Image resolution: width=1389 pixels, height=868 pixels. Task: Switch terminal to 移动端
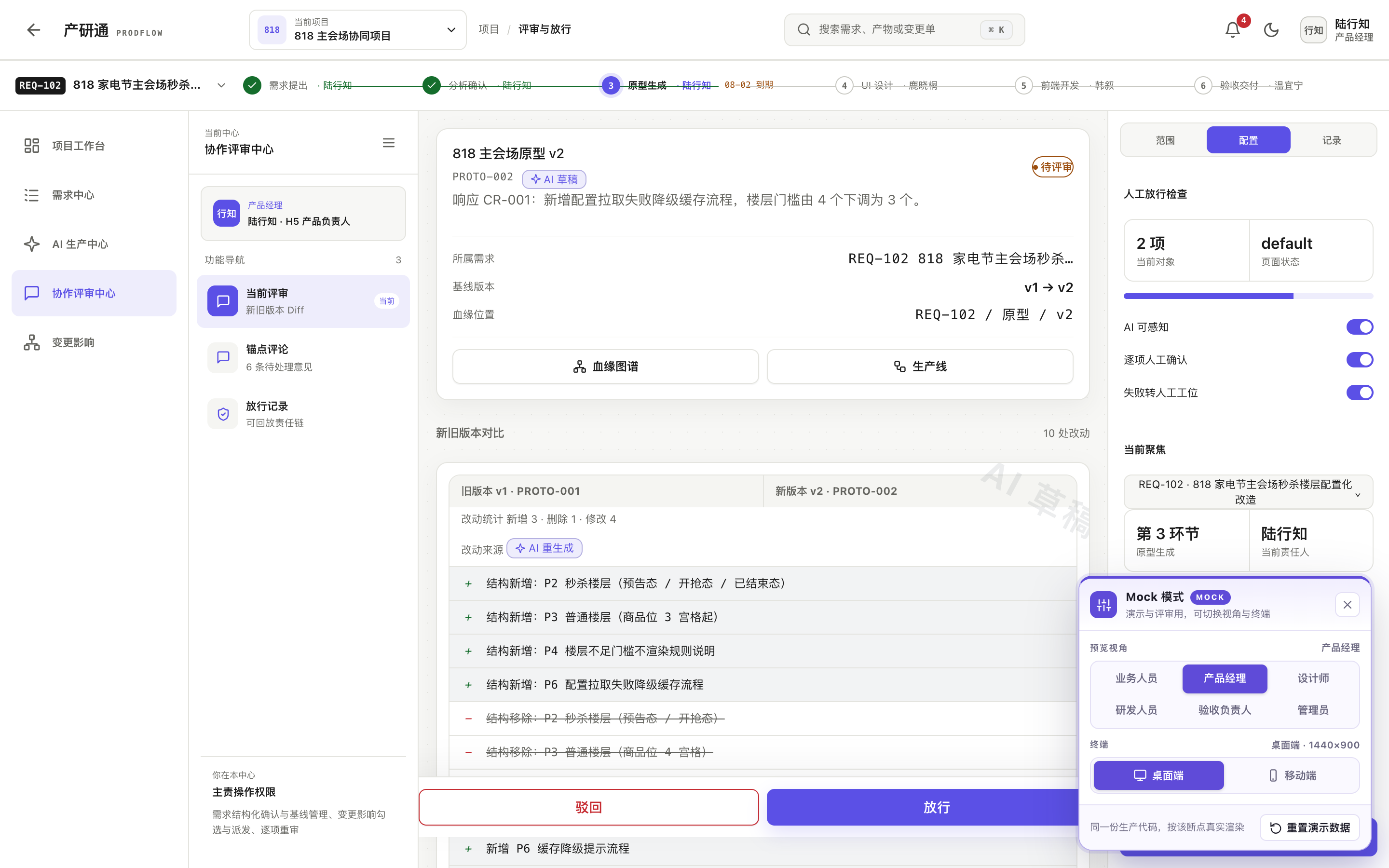click(x=1292, y=775)
